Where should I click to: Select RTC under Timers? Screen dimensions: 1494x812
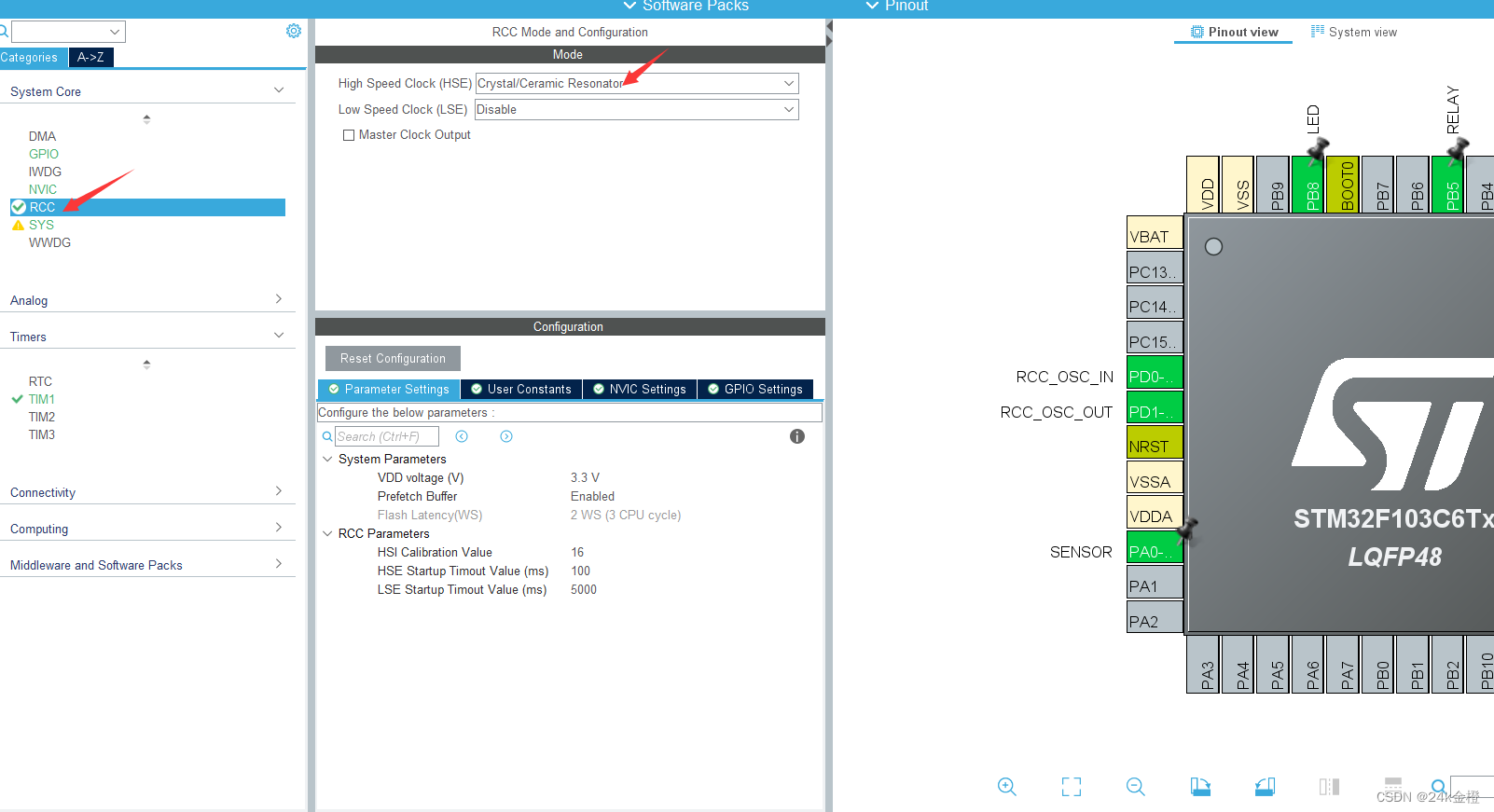point(40,381)
